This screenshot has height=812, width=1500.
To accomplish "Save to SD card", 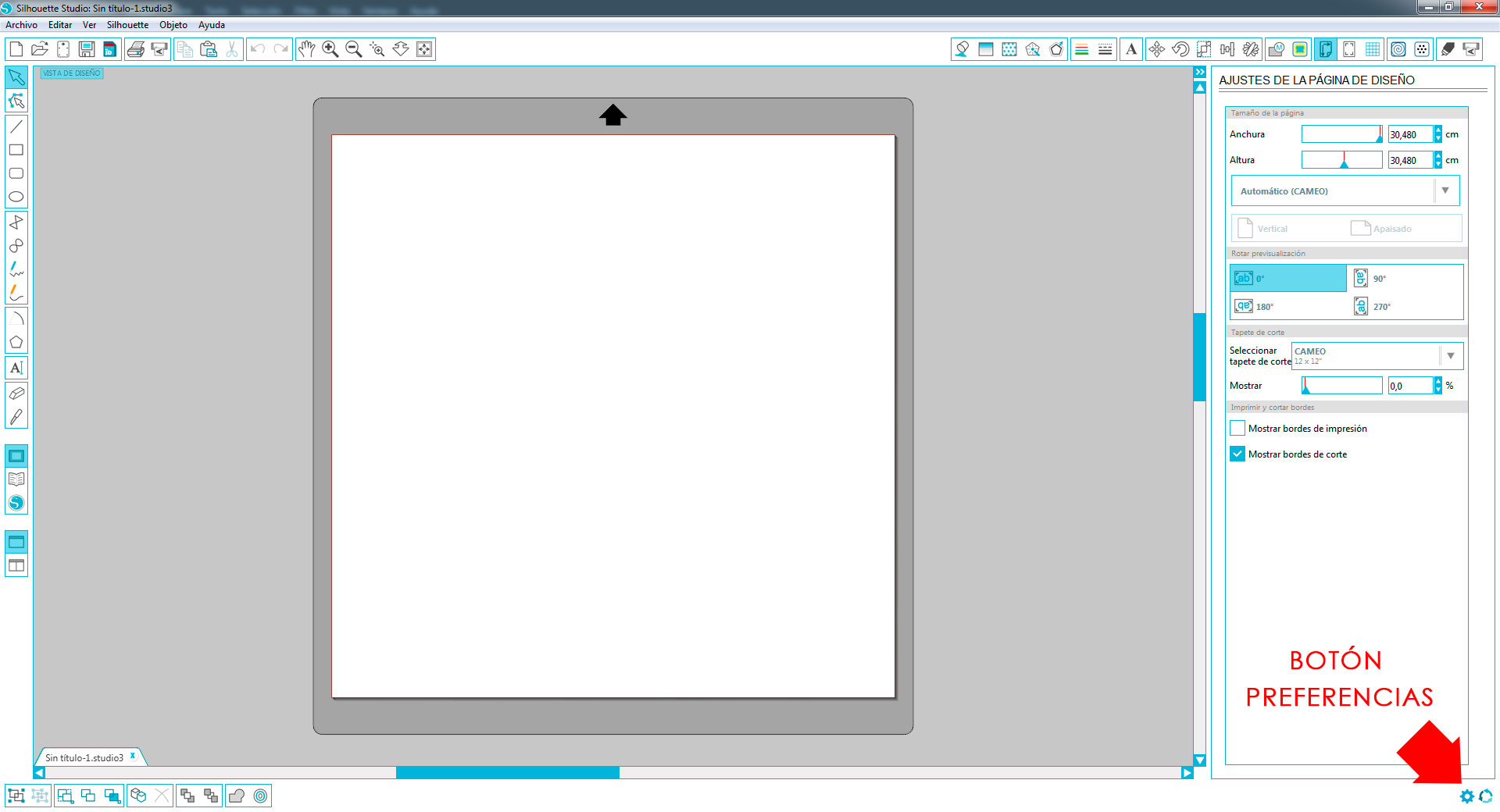I will click(x=110, y=49).
